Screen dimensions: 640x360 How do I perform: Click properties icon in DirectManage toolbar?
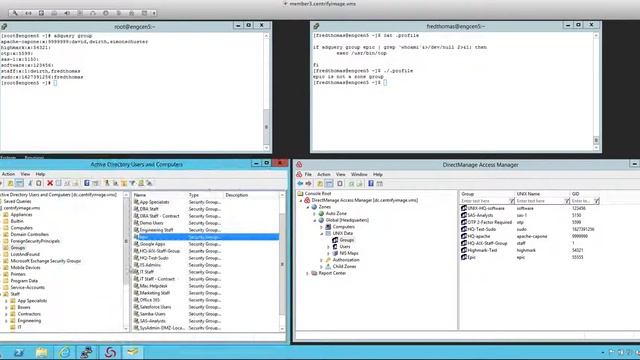click(x=340, y=184)
